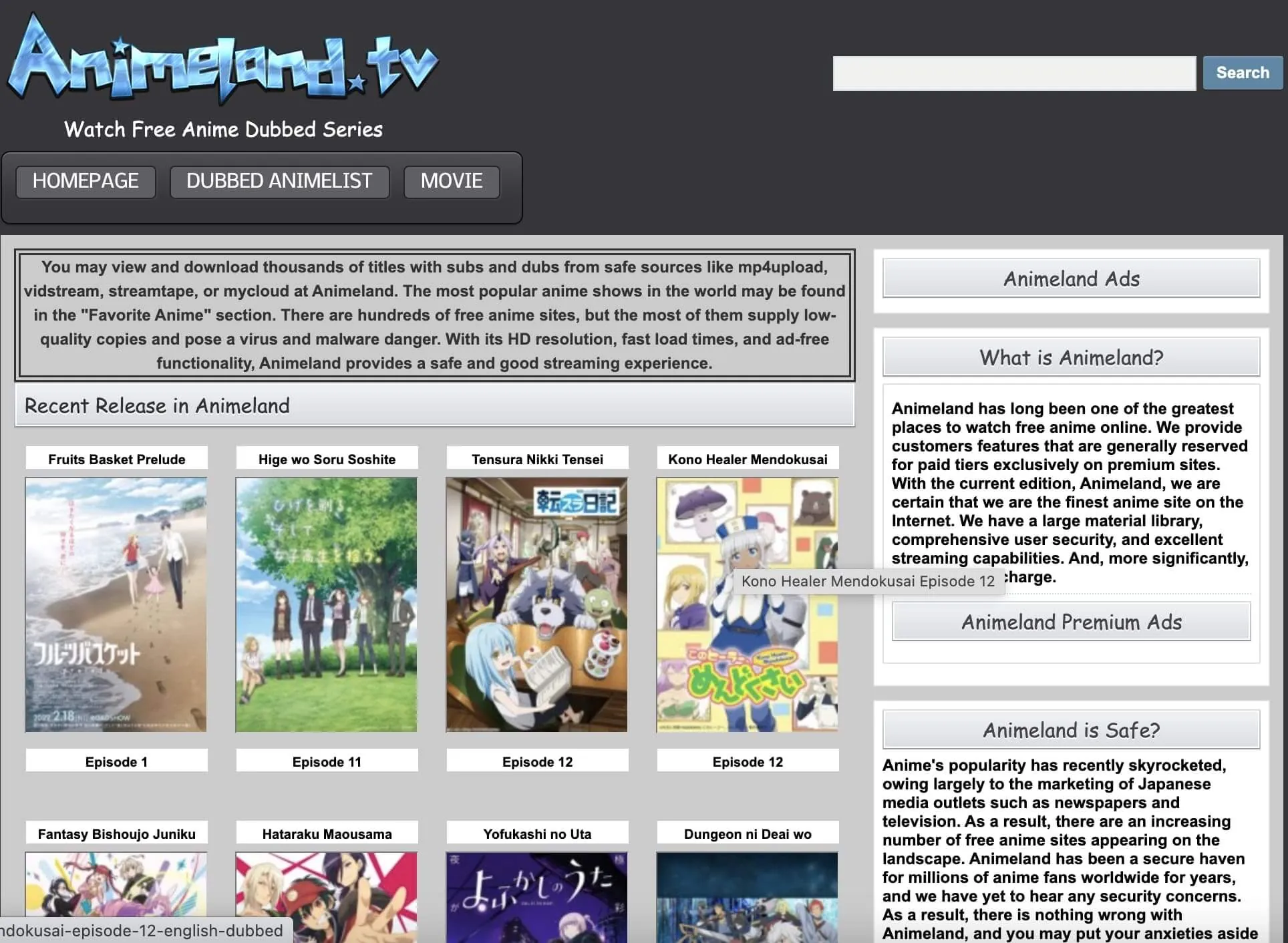
Task: Toggle Kono Healer Mendokusai Episode 12 tooltip
Action: [748, 604]
